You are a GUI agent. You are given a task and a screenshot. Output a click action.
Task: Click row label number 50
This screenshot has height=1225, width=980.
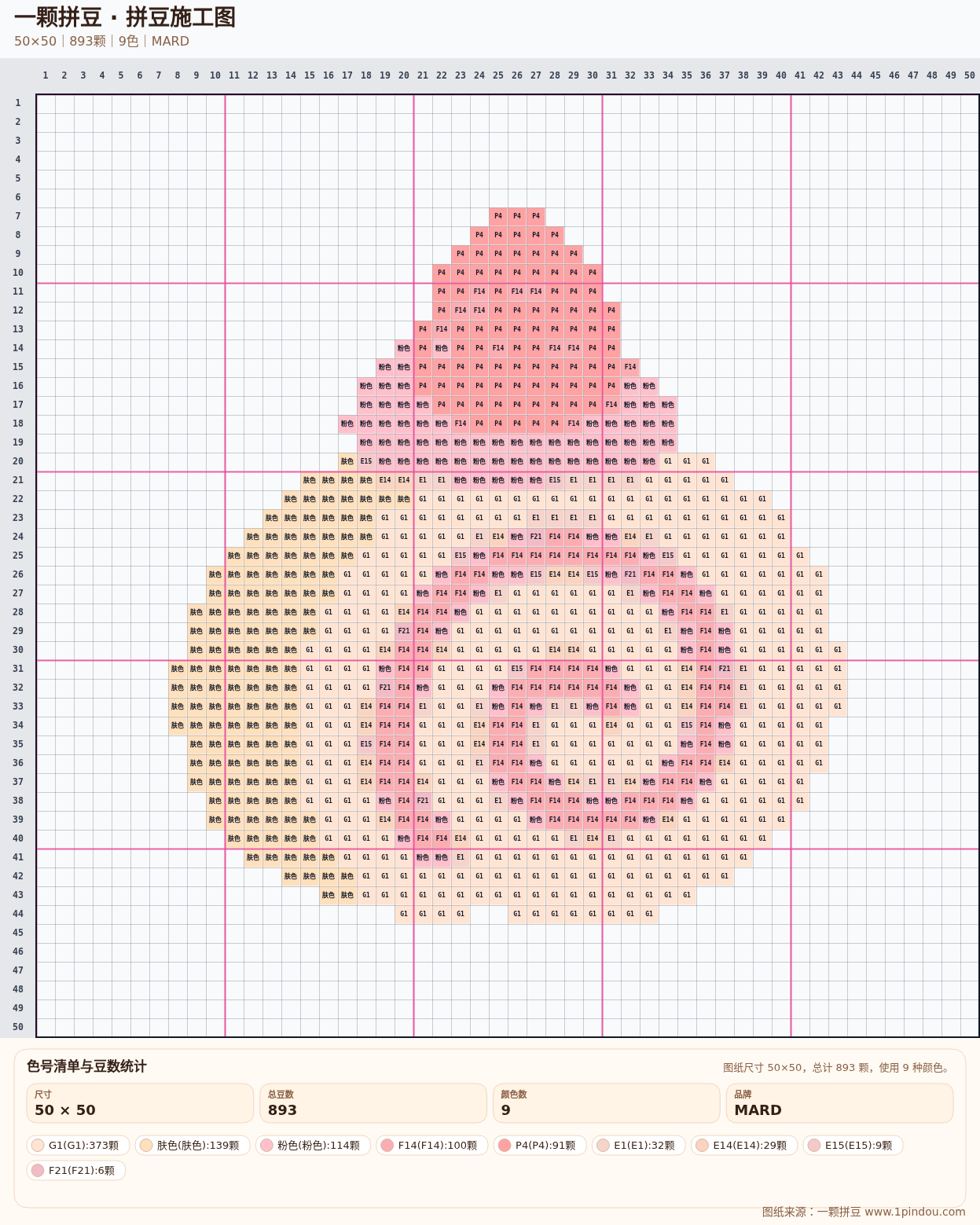[17, 1027]
